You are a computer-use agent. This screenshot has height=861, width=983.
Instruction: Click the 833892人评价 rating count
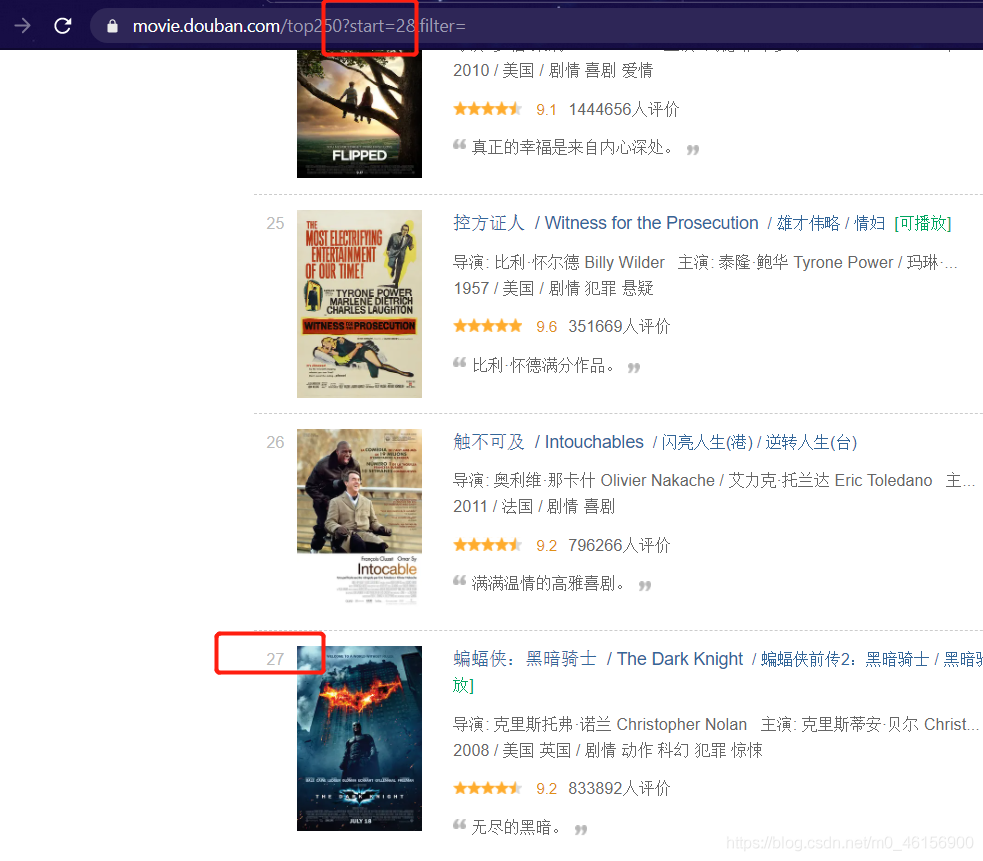point(619,788)
